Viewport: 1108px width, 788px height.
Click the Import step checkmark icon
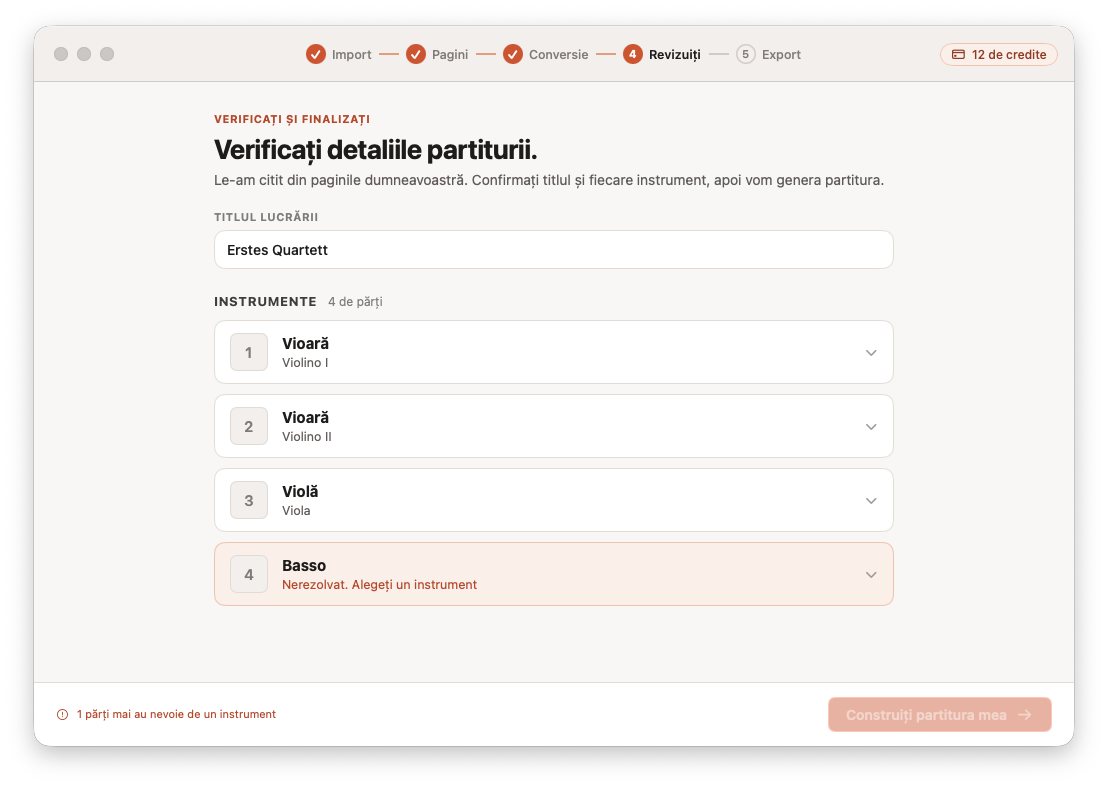(x=316, y=54)
